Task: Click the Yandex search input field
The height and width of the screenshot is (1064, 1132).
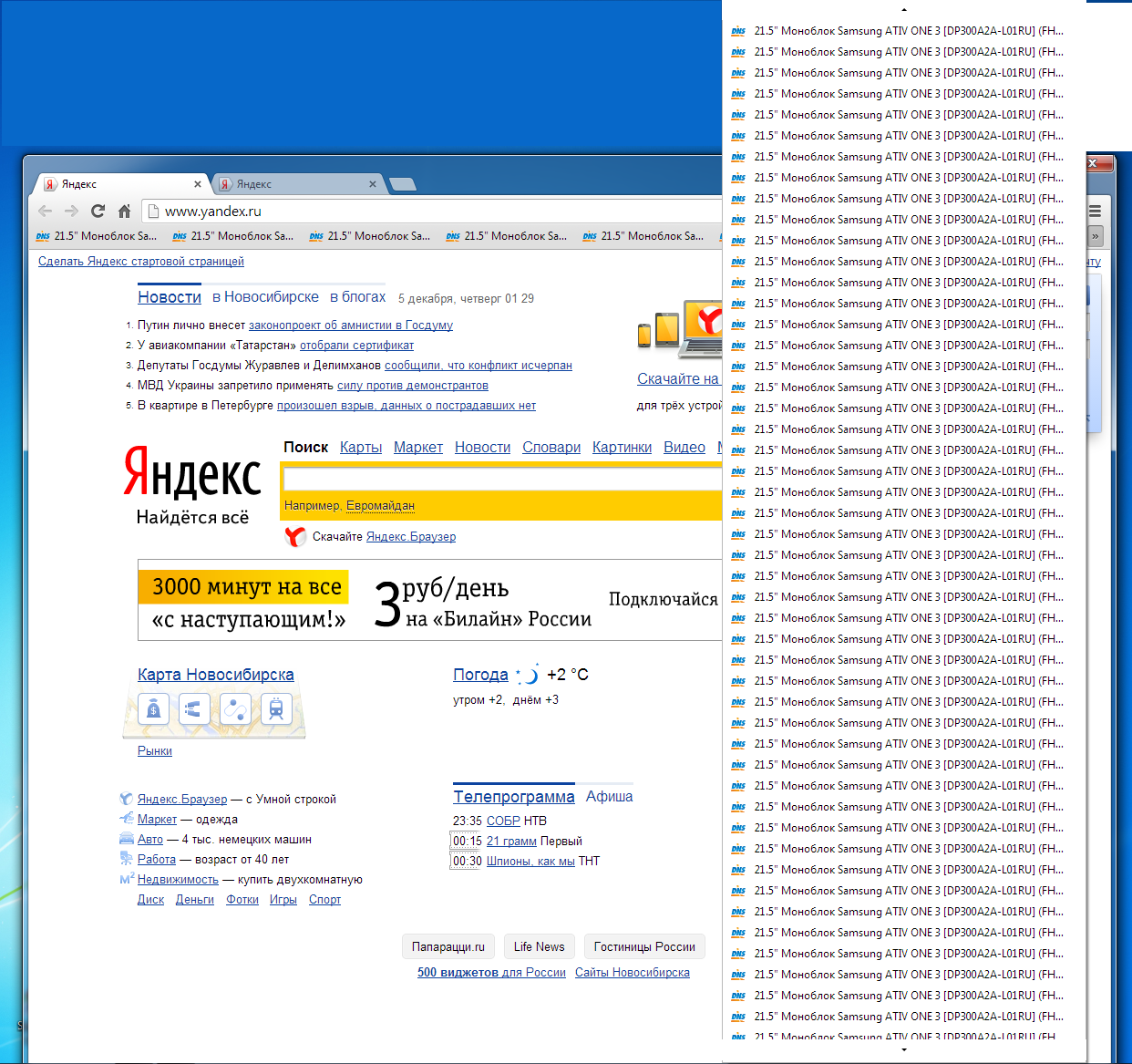Action: (502, 479)
